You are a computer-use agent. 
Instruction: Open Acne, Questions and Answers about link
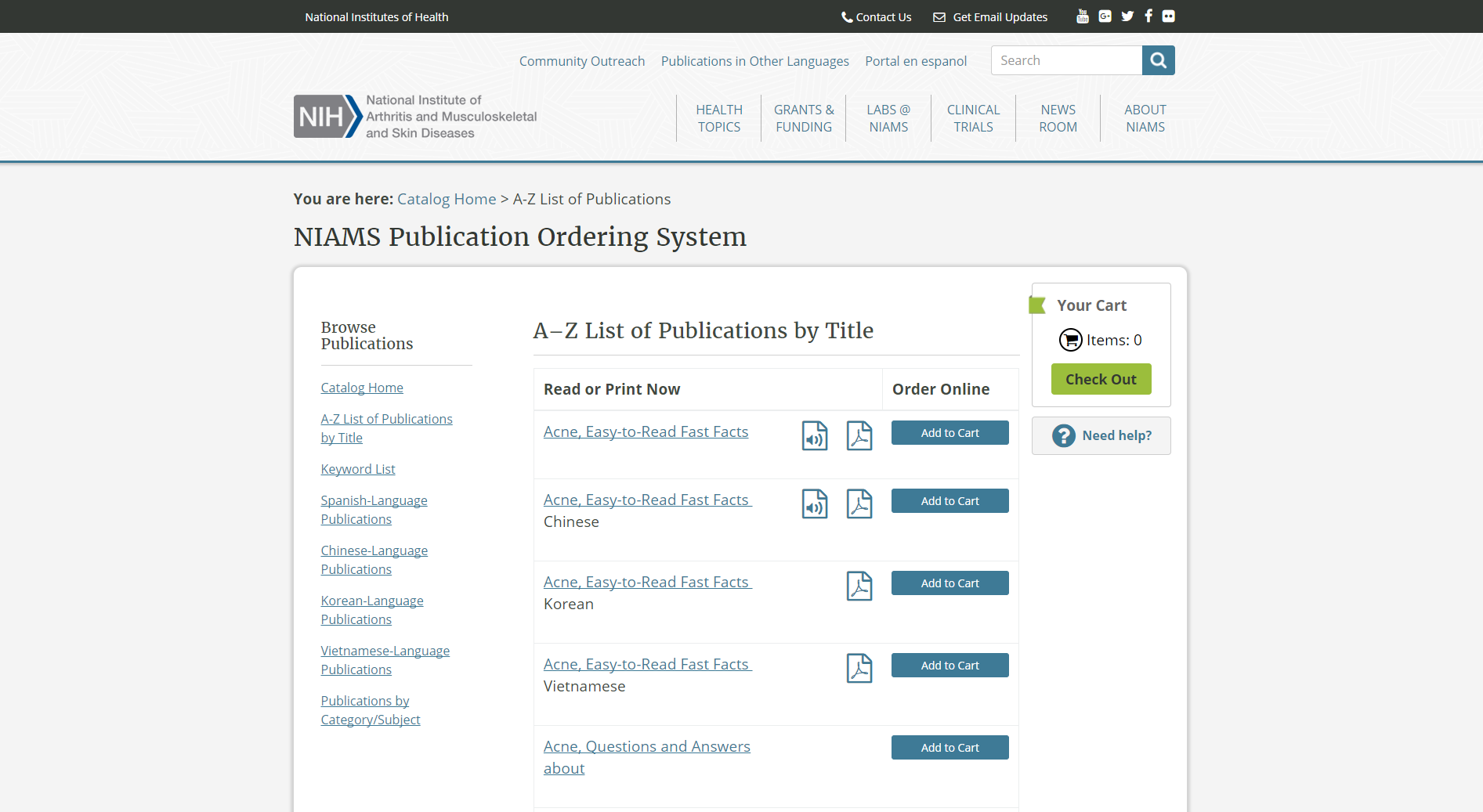647,757
